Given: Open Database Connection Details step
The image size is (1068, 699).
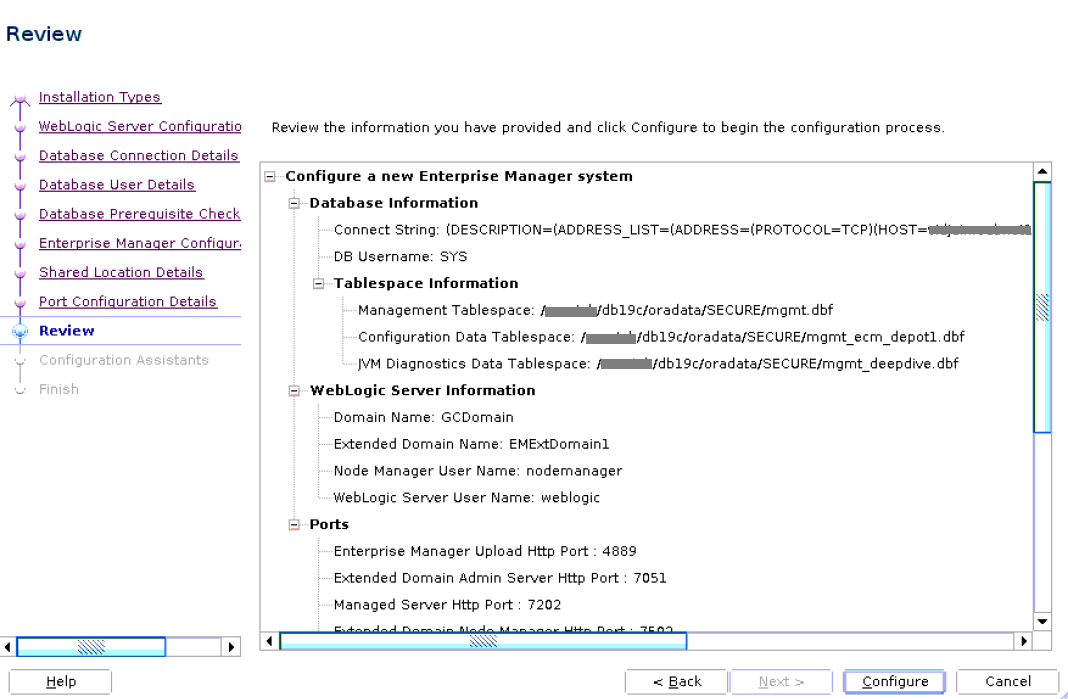Looking at the screenshot, I should click(x=138, y=155).
